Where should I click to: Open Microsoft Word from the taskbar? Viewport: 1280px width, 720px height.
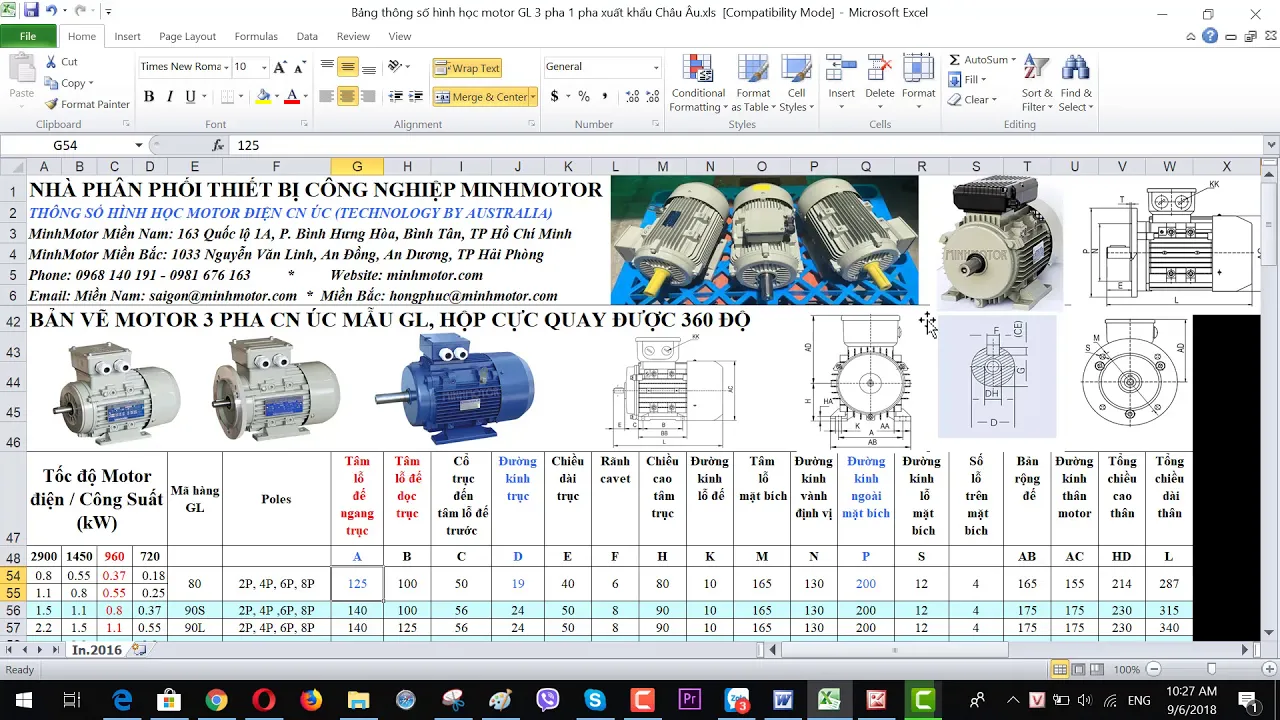(781, 700)
